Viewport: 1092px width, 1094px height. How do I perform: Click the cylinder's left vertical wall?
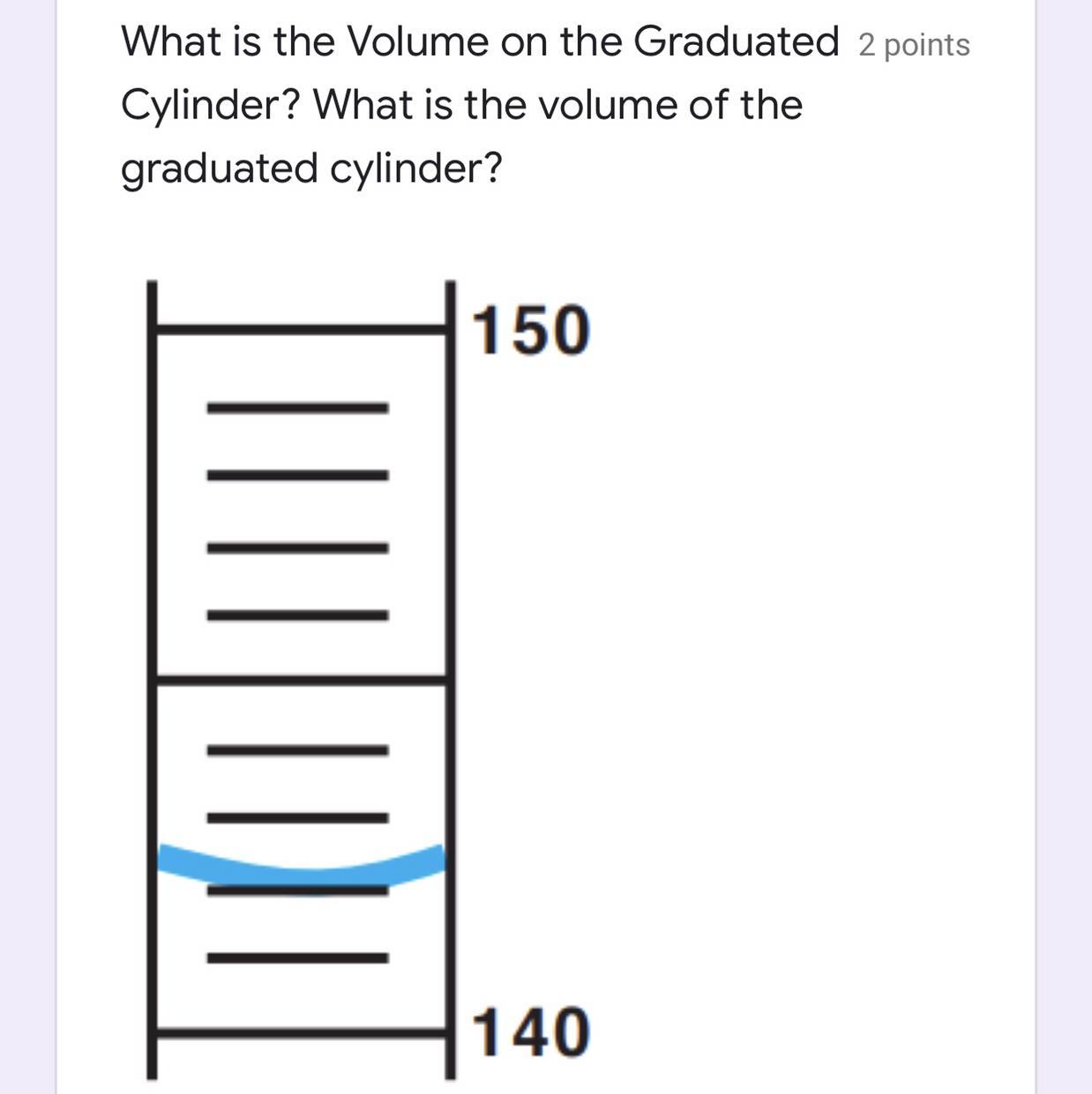[153, 529]
